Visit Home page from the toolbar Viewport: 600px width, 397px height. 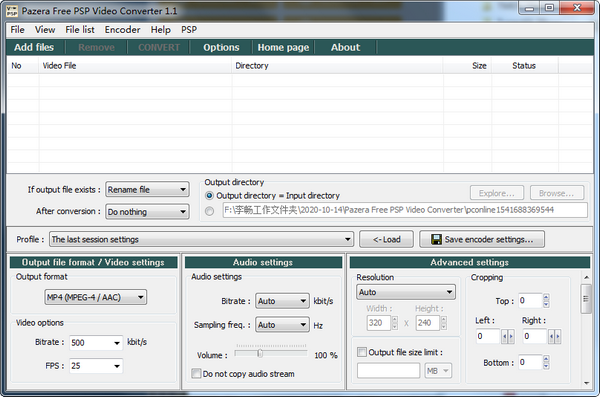283,47
